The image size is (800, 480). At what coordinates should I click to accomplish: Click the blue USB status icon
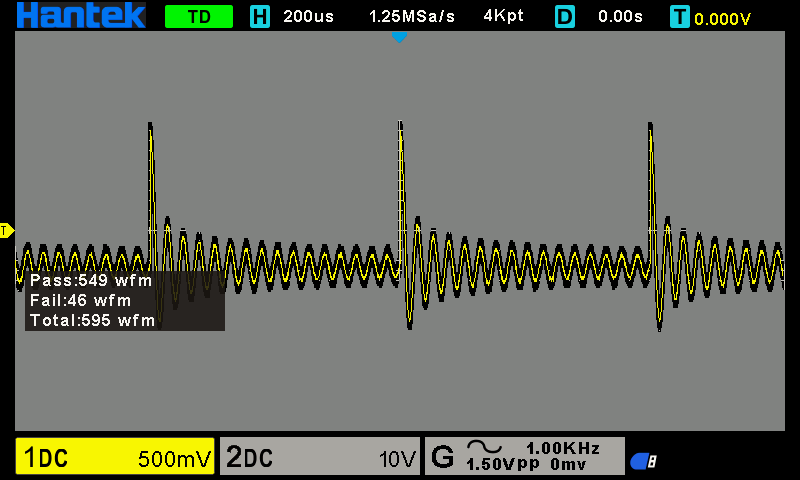[x=643, y=461]
